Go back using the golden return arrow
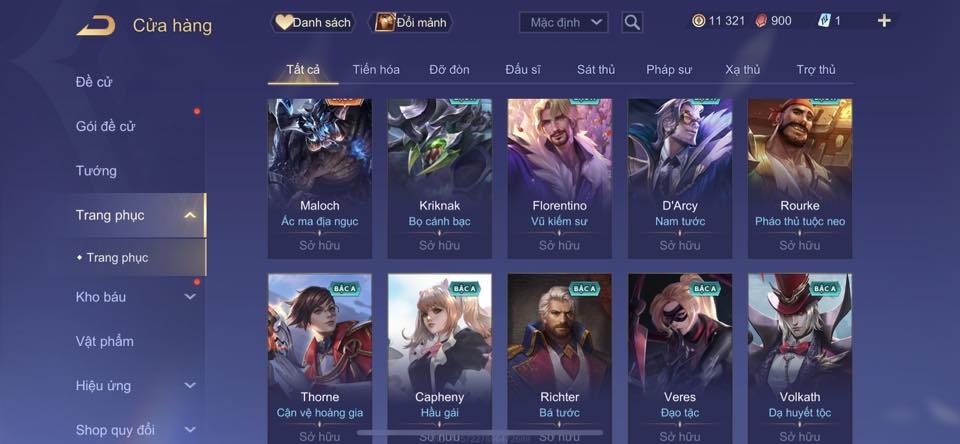960x444 pixels. point(96,26)
